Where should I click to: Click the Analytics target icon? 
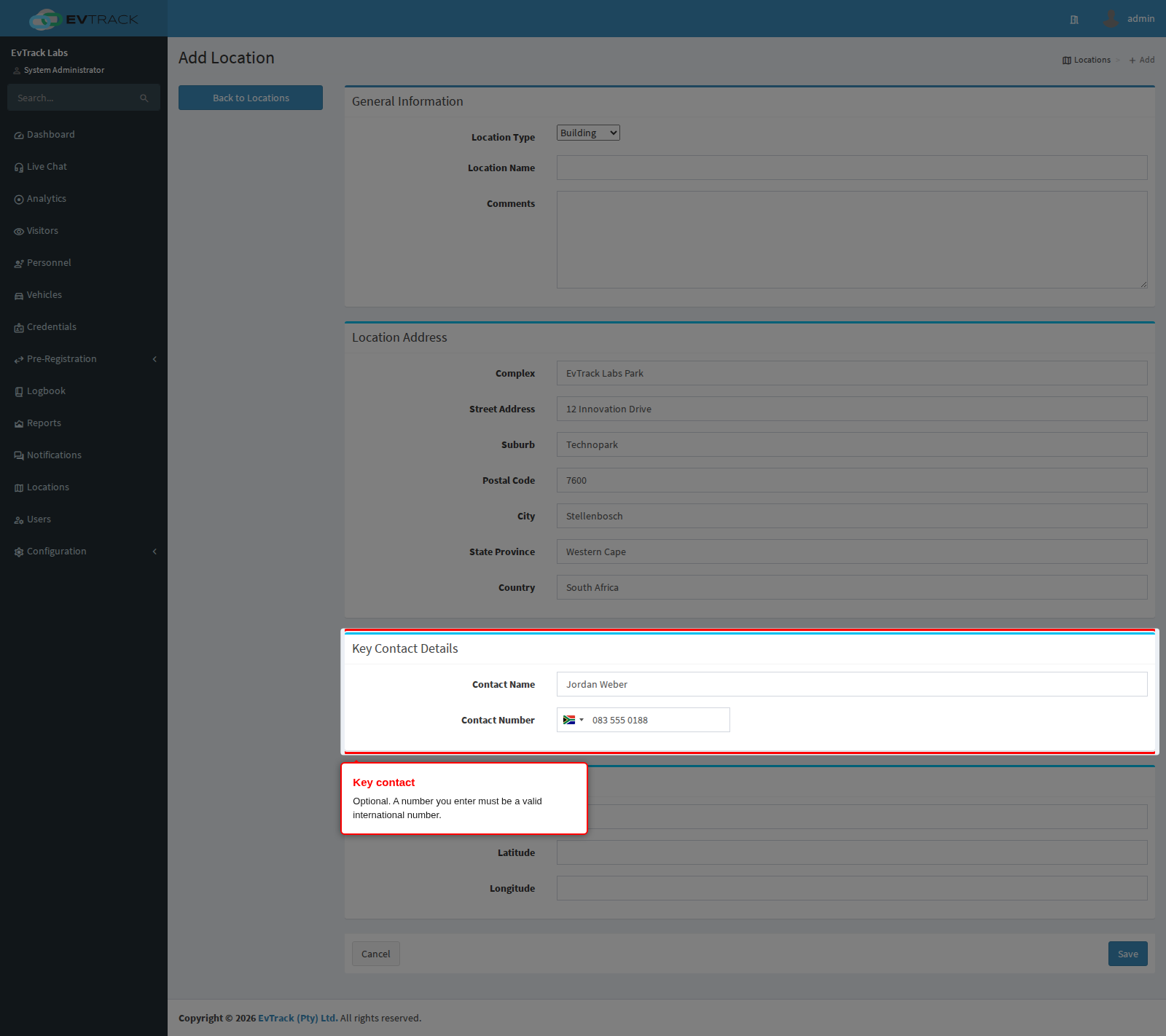tap(19, 200)
